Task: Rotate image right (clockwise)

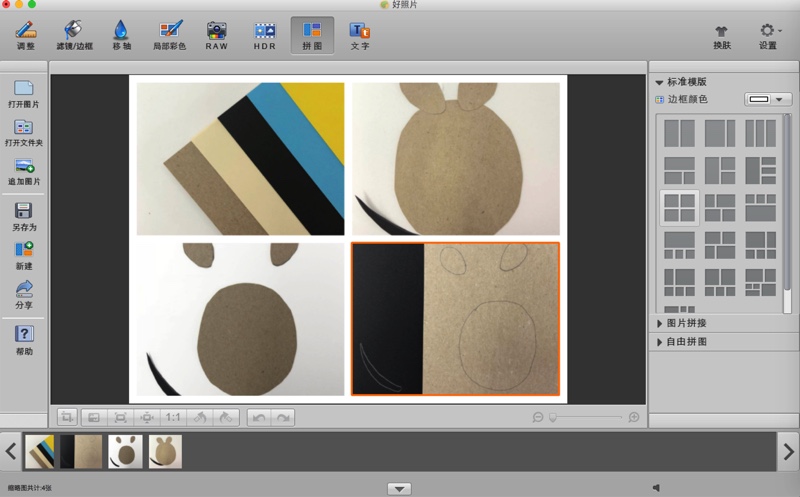Action: (x=226, y=417)
